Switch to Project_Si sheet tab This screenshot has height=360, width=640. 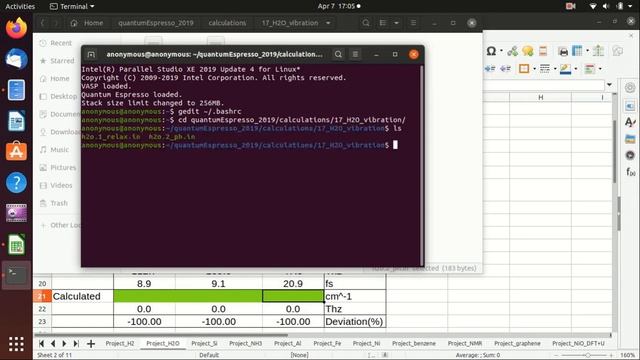204,343
